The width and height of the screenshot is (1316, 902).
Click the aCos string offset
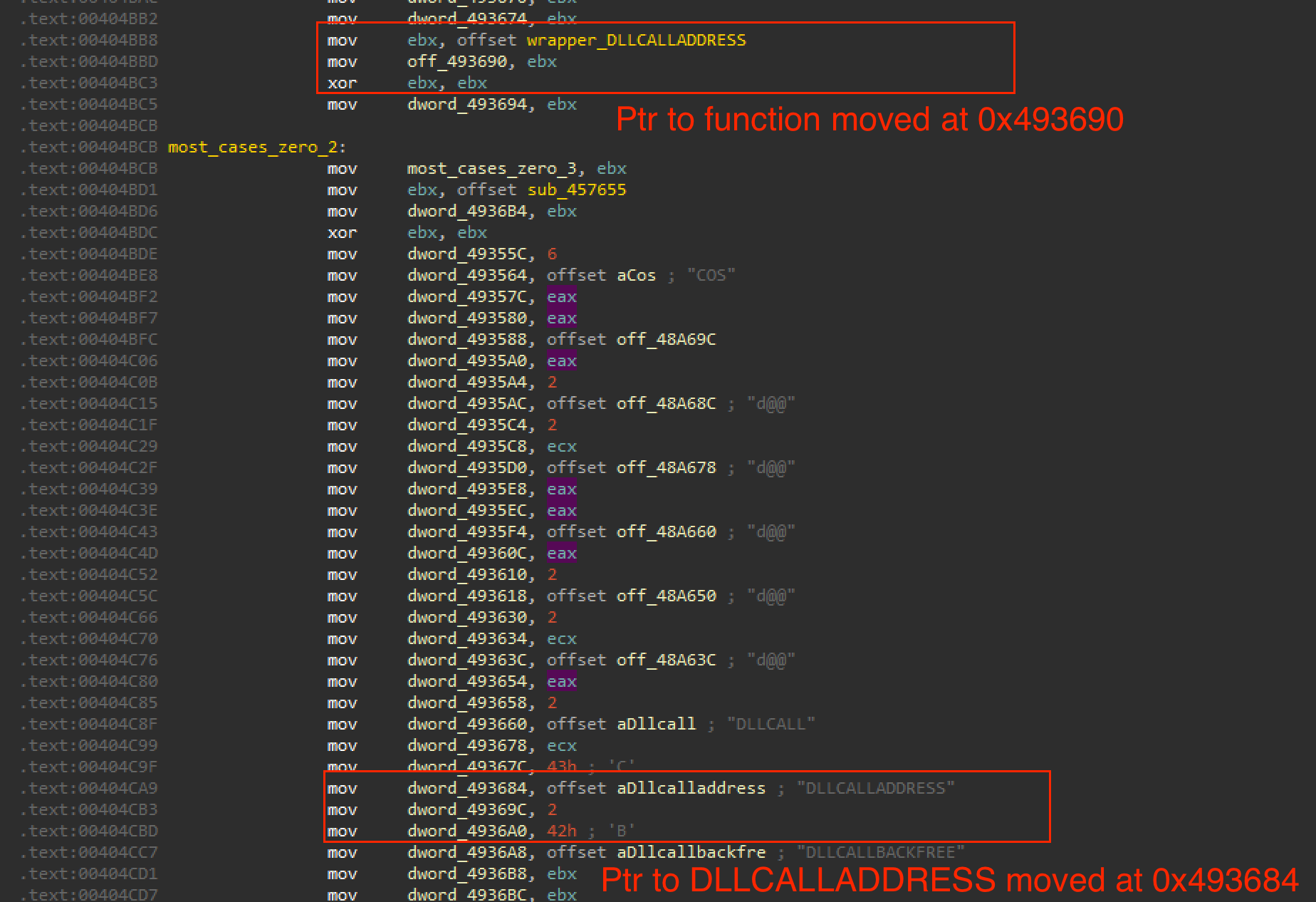636,276
